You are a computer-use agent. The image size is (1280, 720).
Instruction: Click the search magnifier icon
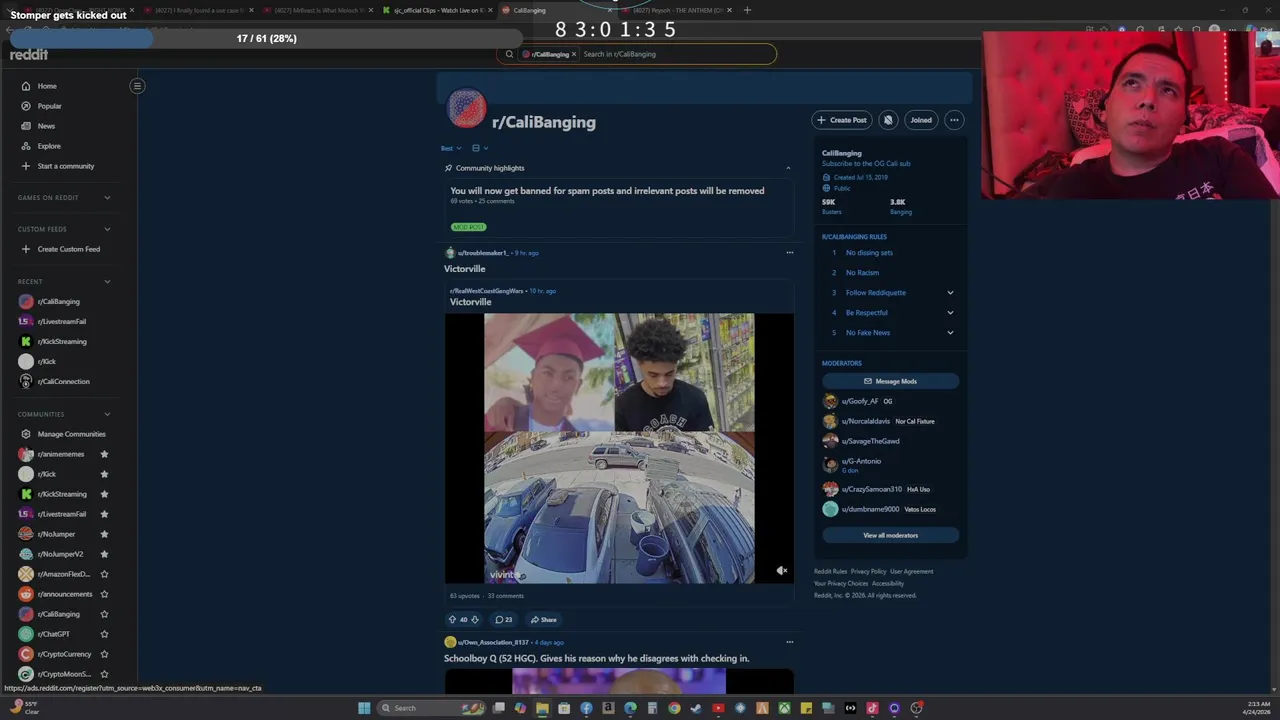(509, 54)
